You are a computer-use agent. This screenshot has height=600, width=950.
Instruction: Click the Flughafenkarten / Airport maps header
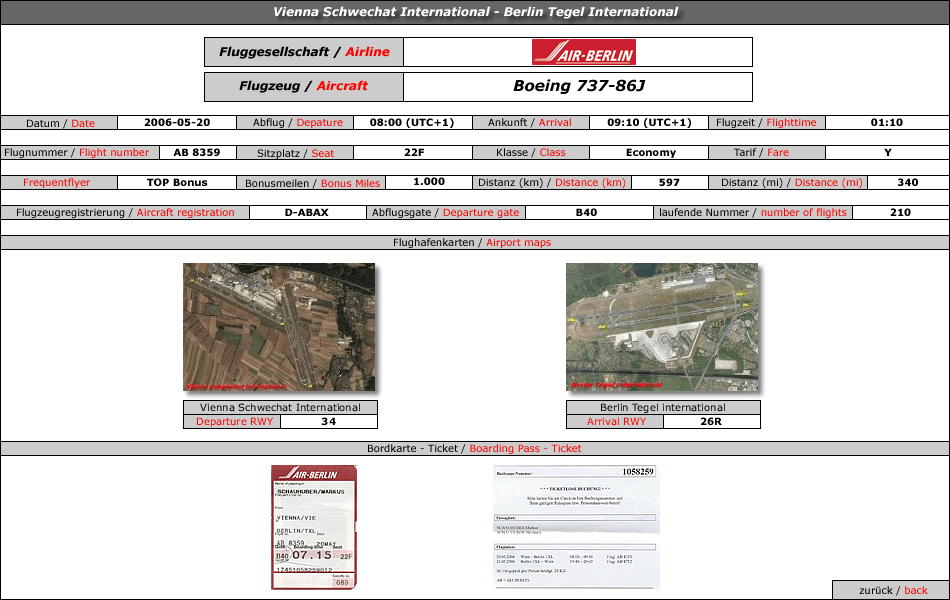pos(474,242)
